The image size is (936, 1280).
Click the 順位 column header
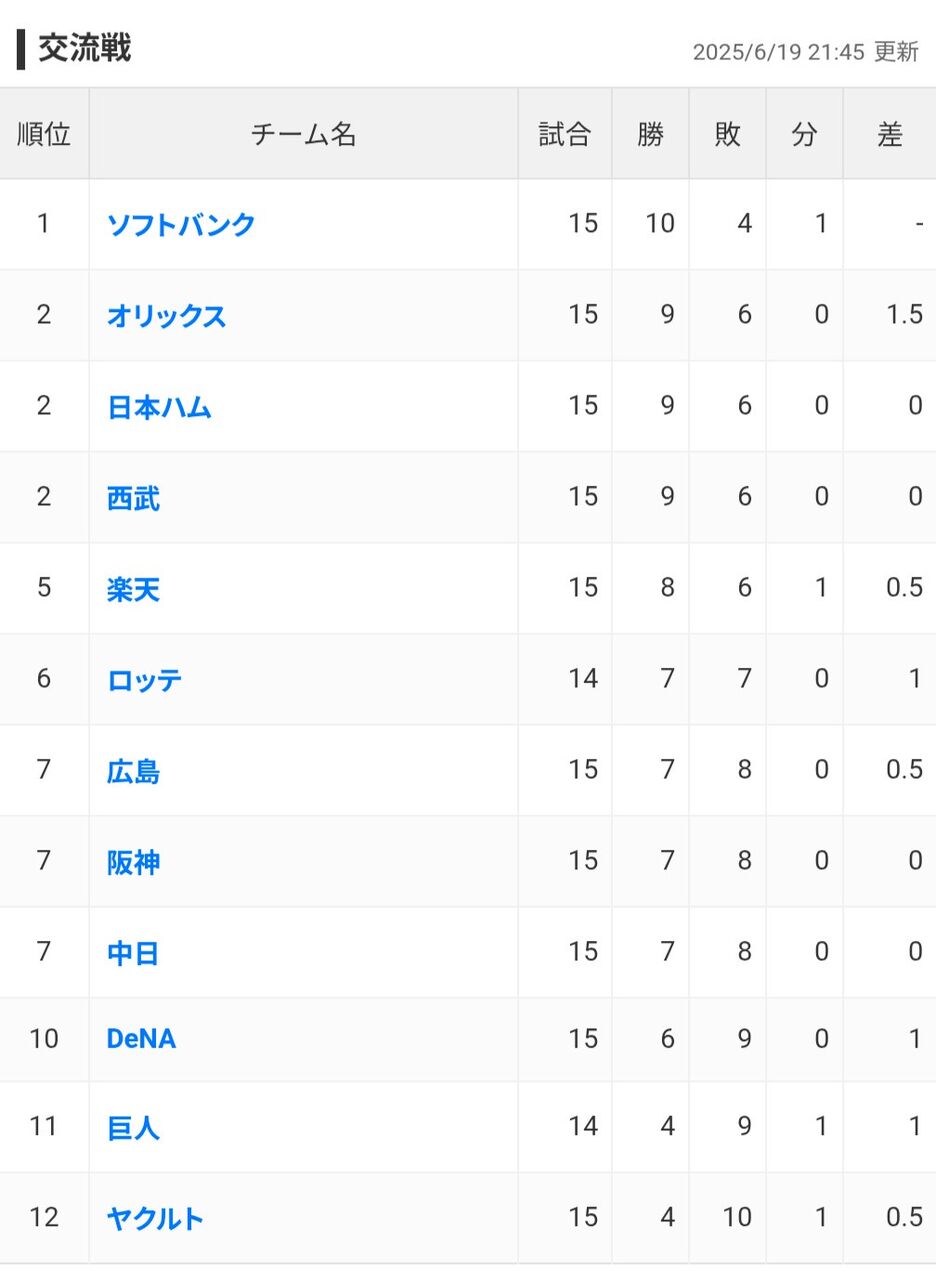click(44, 134)
